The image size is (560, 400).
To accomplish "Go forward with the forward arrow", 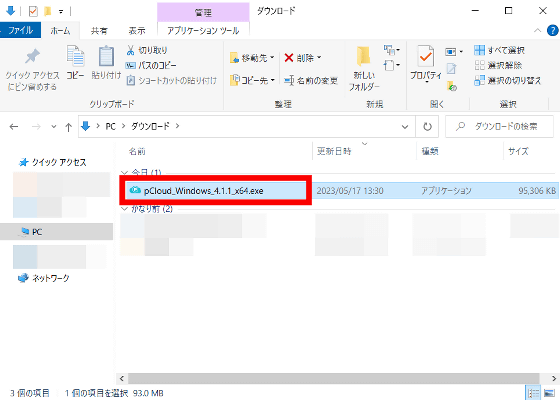I will click(x=36, y=127).
